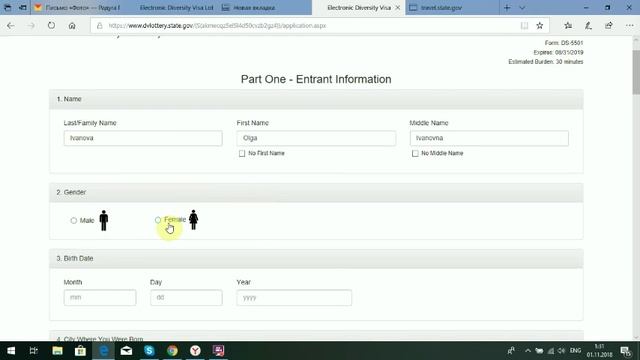
Task: Show tabs you've set aside
Action: 8,7
